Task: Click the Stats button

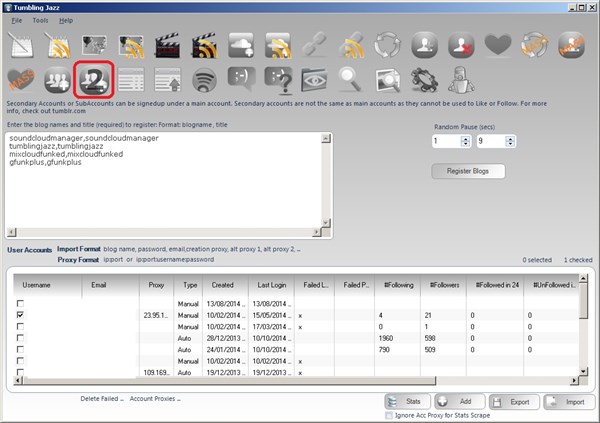Action: (x=408, y=402)
